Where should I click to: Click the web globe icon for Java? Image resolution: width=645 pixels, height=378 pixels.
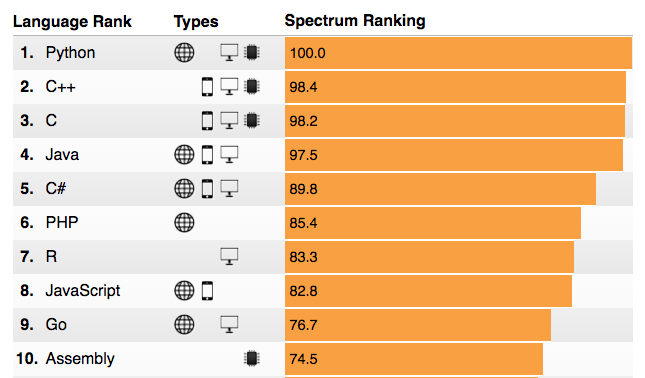pyautogui.click(x=184, y=155)
